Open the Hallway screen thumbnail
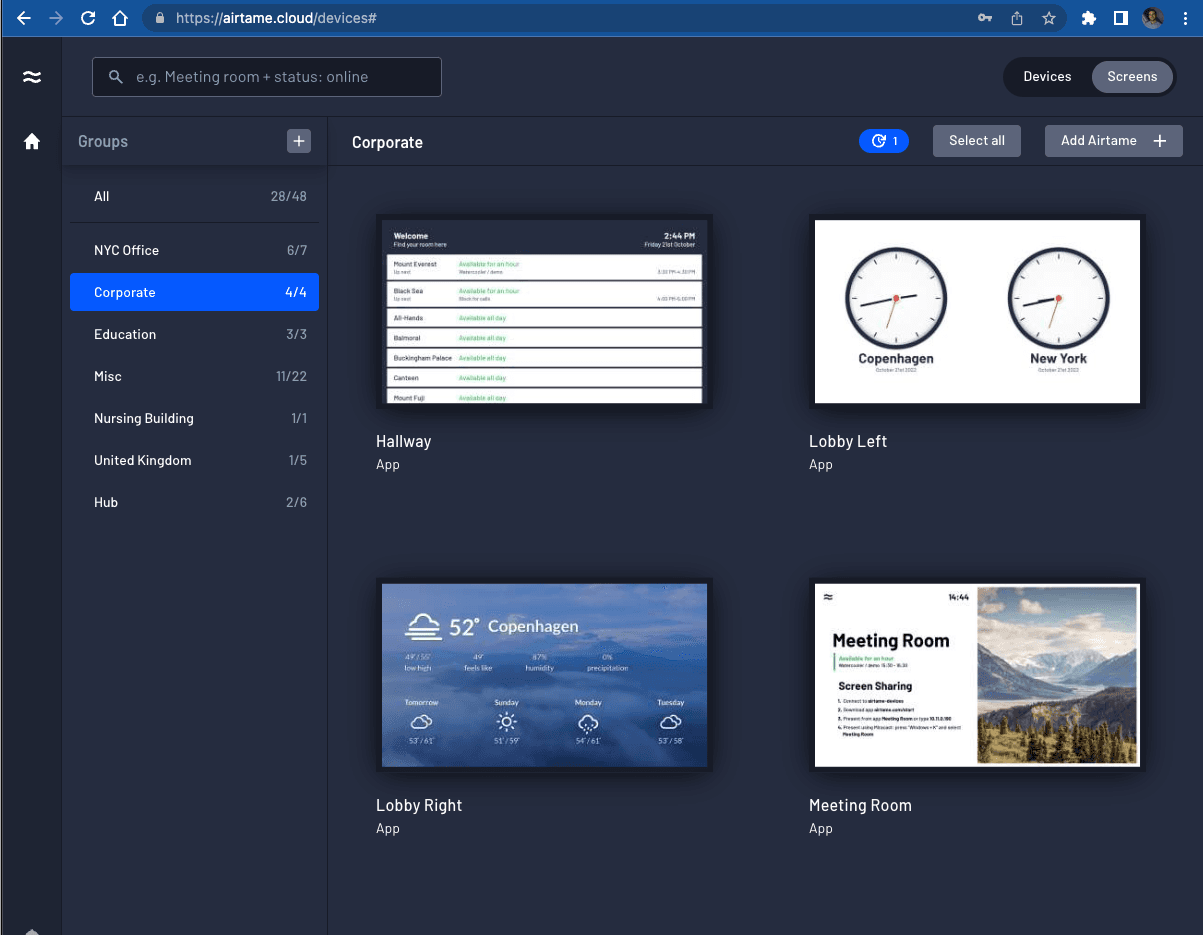The width and height of the screenshot is (1203, 935). click(x=544, y=311)
